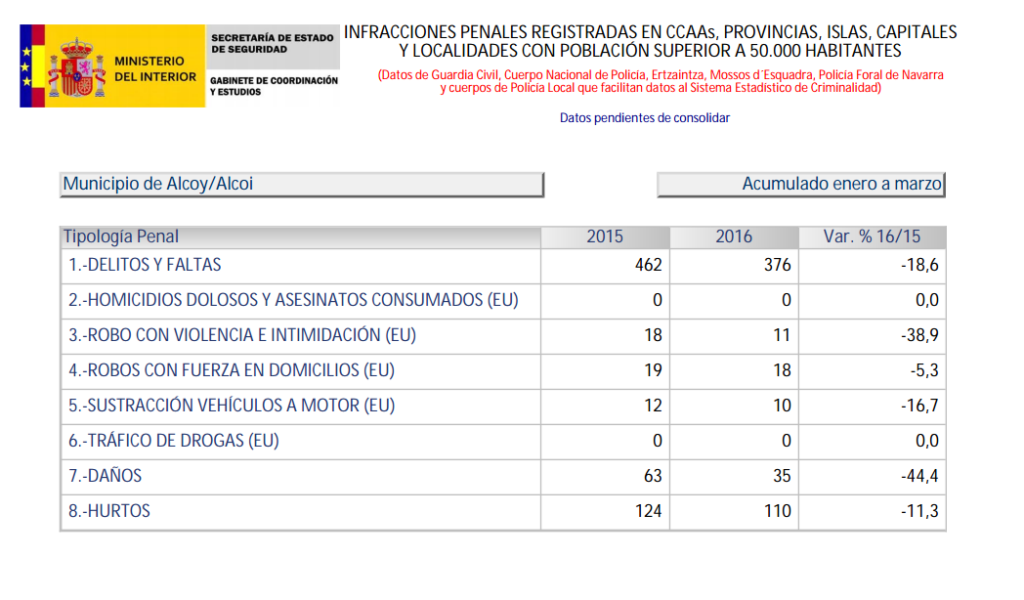Select the homicidios dolosos y asesinatos row label
The height and width of the screenshot is (600, 1024).
(x=293, y=300)
